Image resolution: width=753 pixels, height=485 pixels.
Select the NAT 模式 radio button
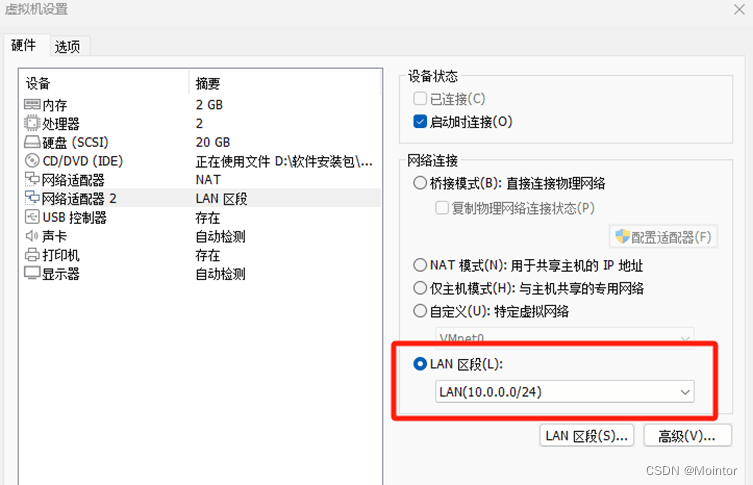[x=420, y=266]
